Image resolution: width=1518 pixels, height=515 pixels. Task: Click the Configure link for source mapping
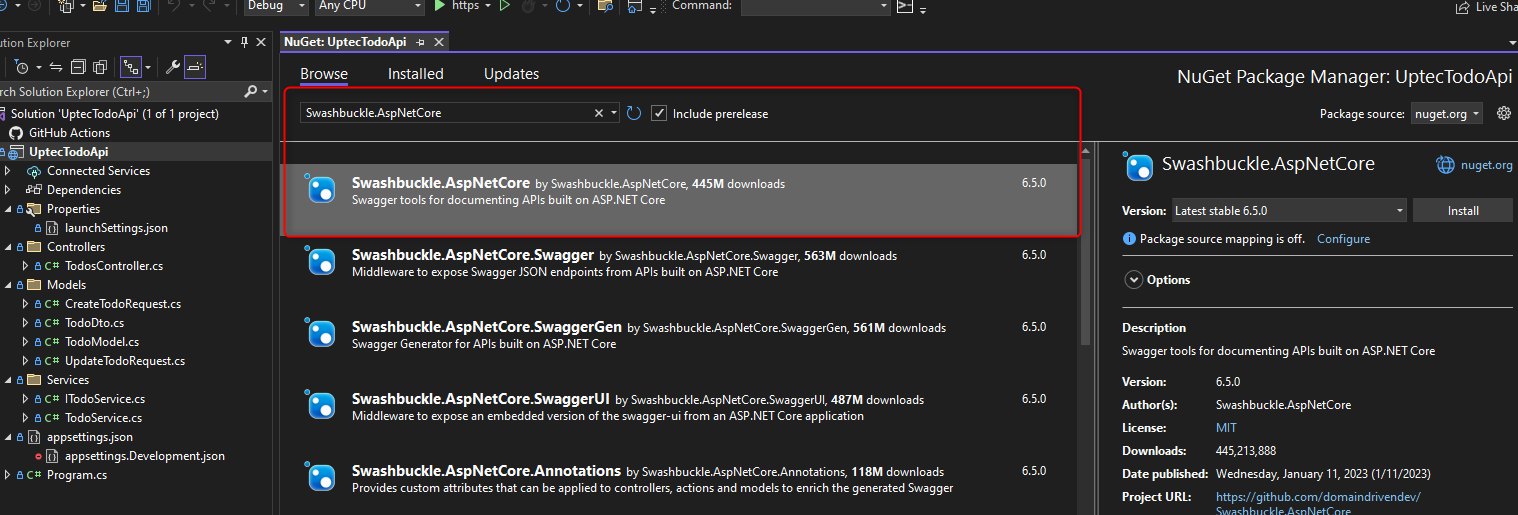point(1343,239)
